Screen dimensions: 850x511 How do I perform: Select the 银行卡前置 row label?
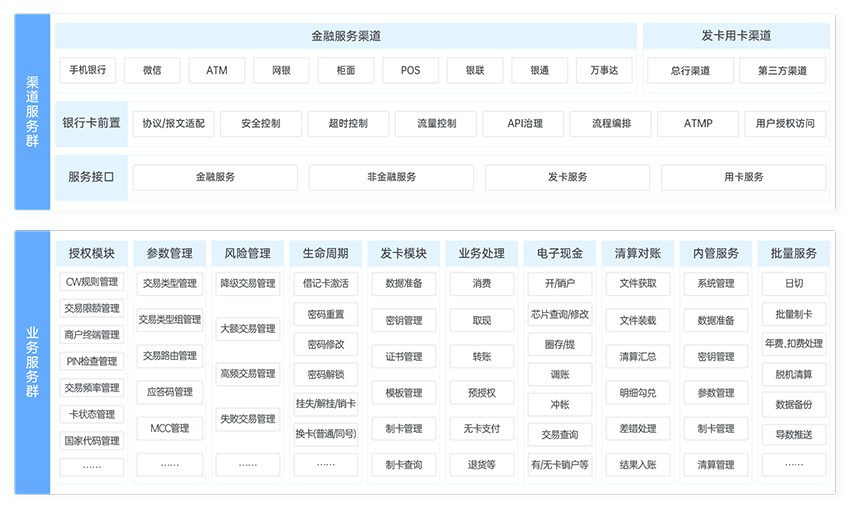91,123
